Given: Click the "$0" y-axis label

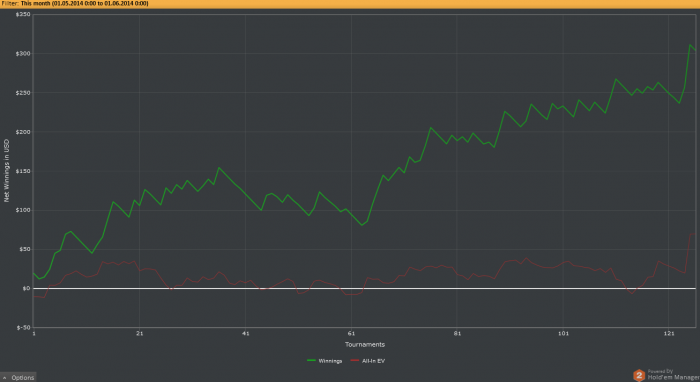Looking at the screenshot, I should click(26, 288).
